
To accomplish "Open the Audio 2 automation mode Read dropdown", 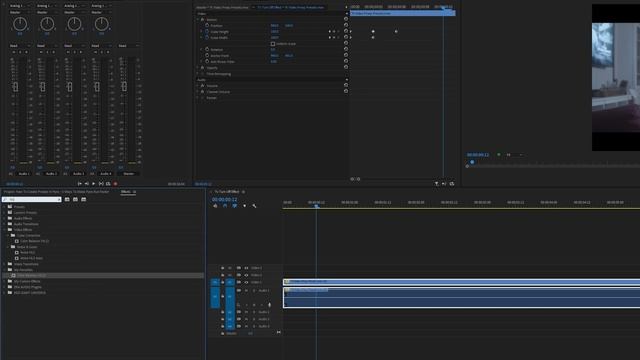I will click(47, 46).
